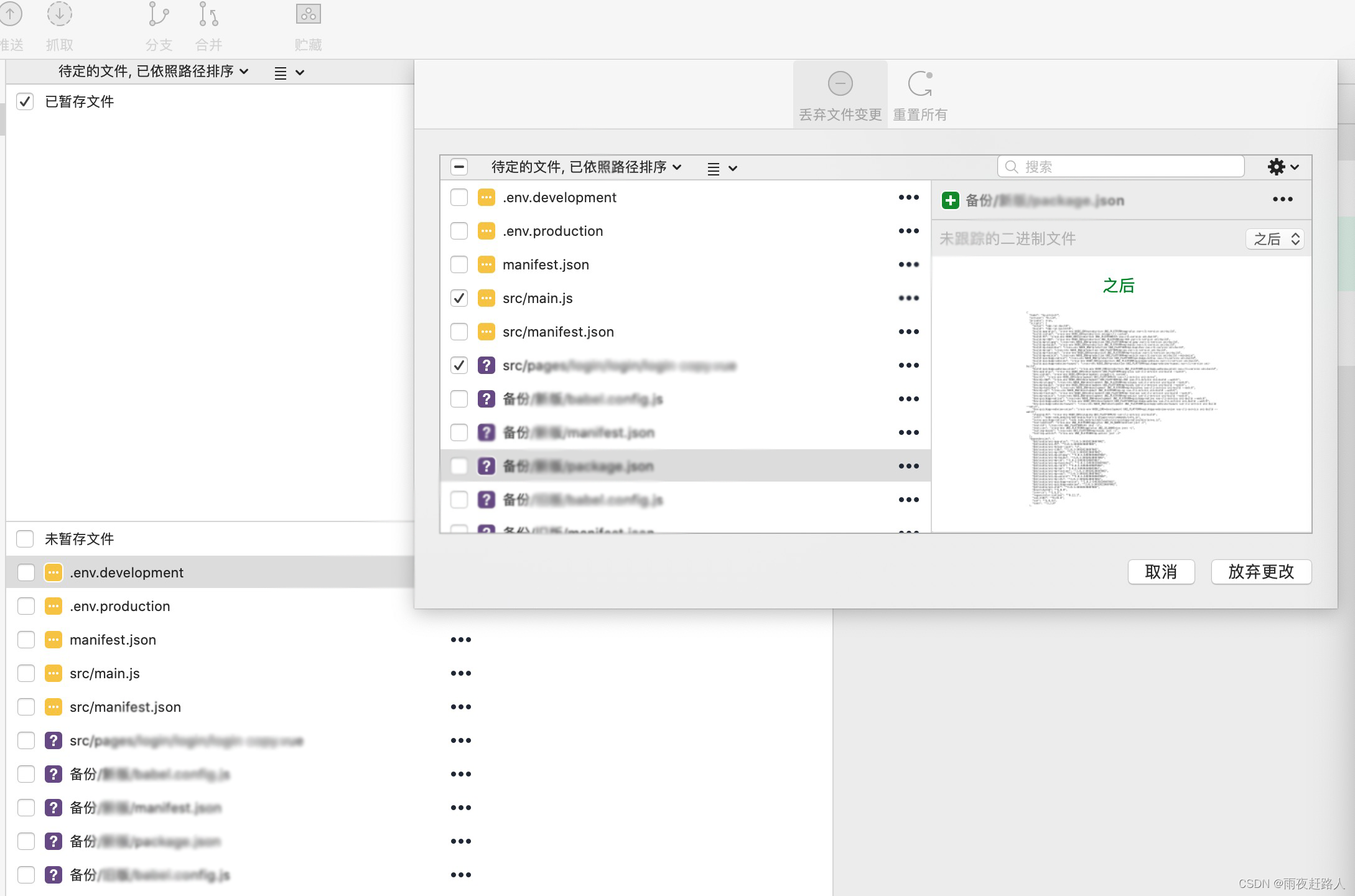Open the 待定的文件 sort dropdown in dialog

click(587, 167)
